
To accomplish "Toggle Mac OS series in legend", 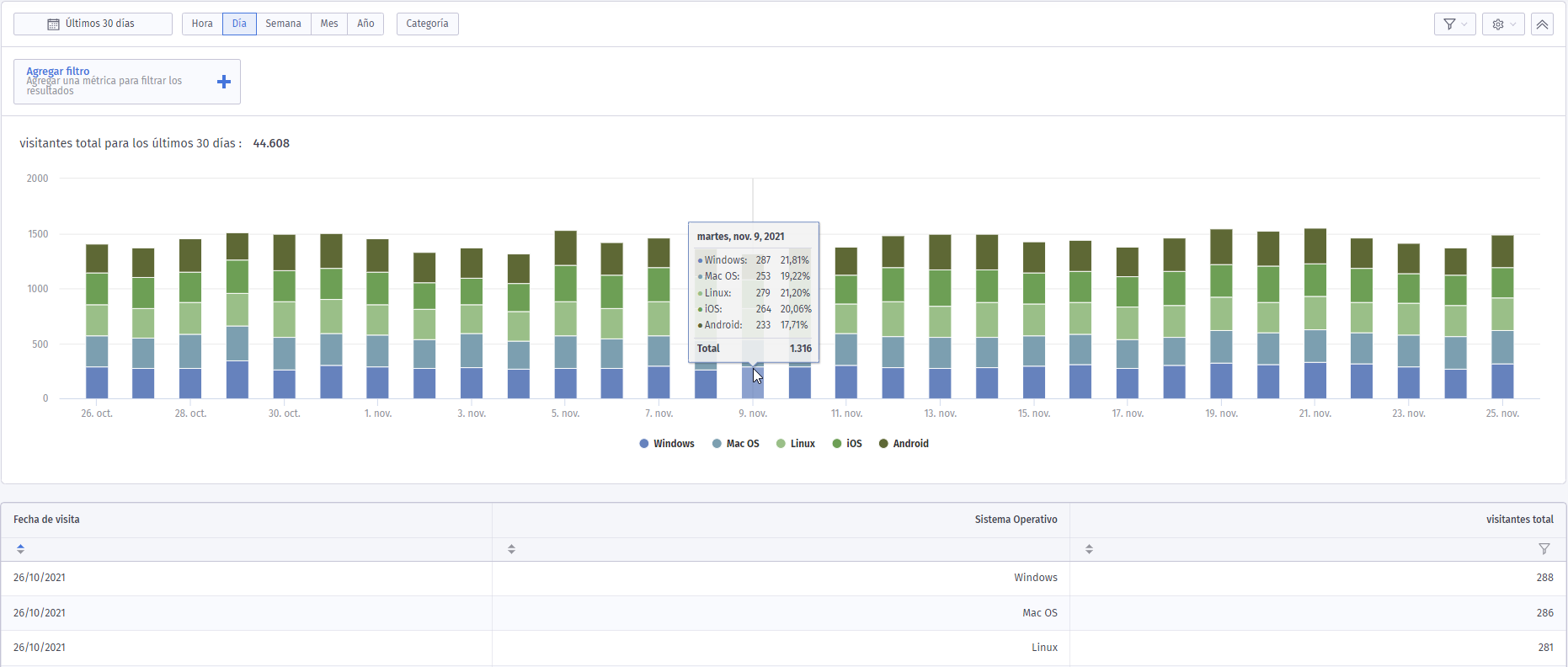I will click(x=736, y=444).
